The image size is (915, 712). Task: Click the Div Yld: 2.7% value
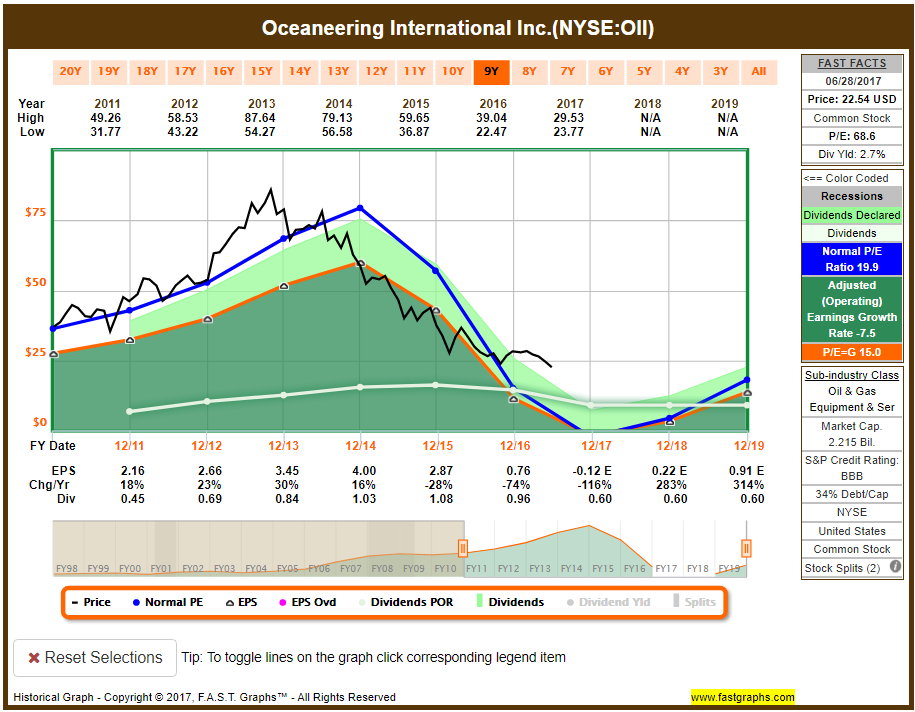(x=851, y=155)
